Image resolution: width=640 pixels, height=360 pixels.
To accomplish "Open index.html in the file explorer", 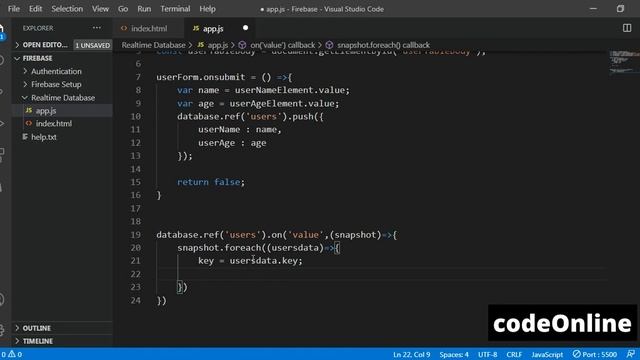I will (53, 123).
